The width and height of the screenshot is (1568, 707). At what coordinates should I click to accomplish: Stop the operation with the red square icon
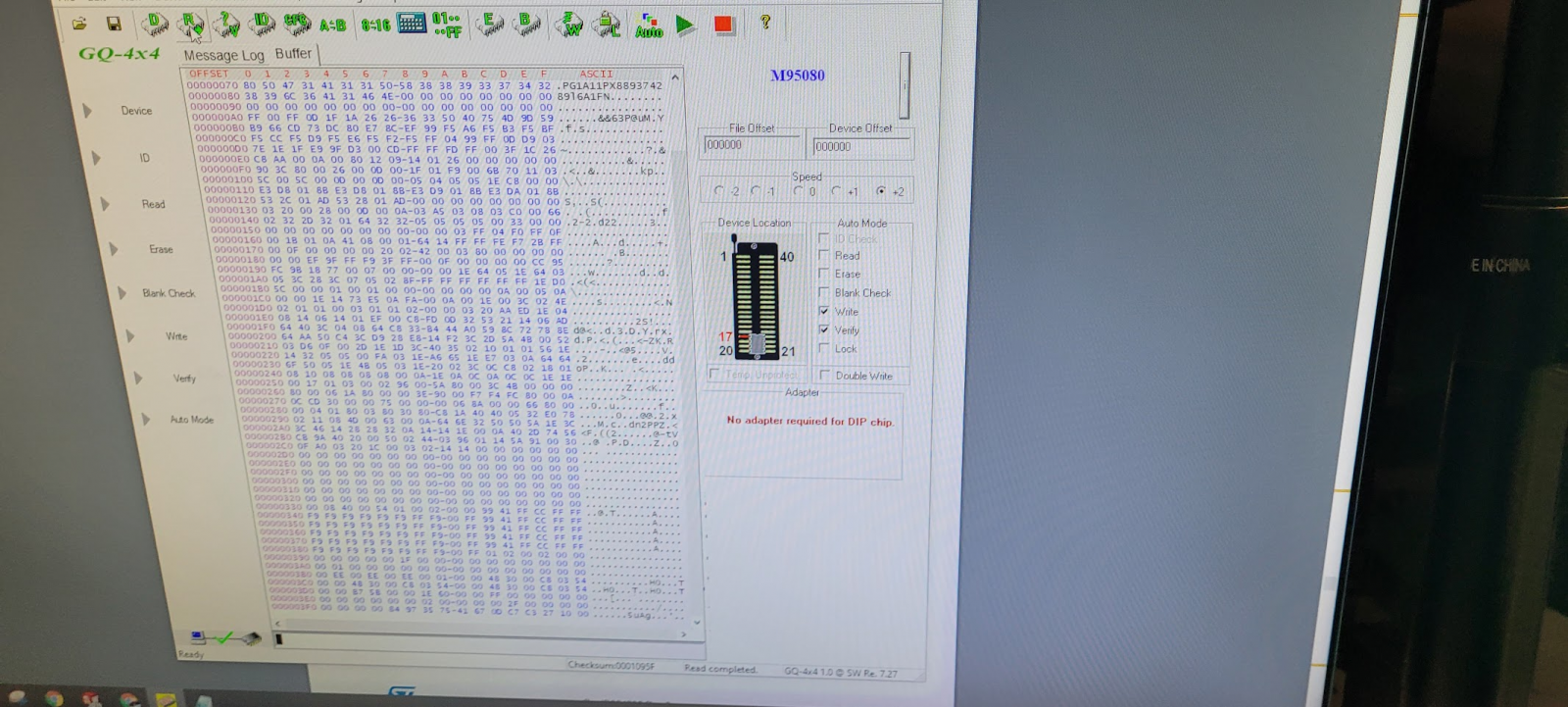pyautogui.click(x=724, y=25)
